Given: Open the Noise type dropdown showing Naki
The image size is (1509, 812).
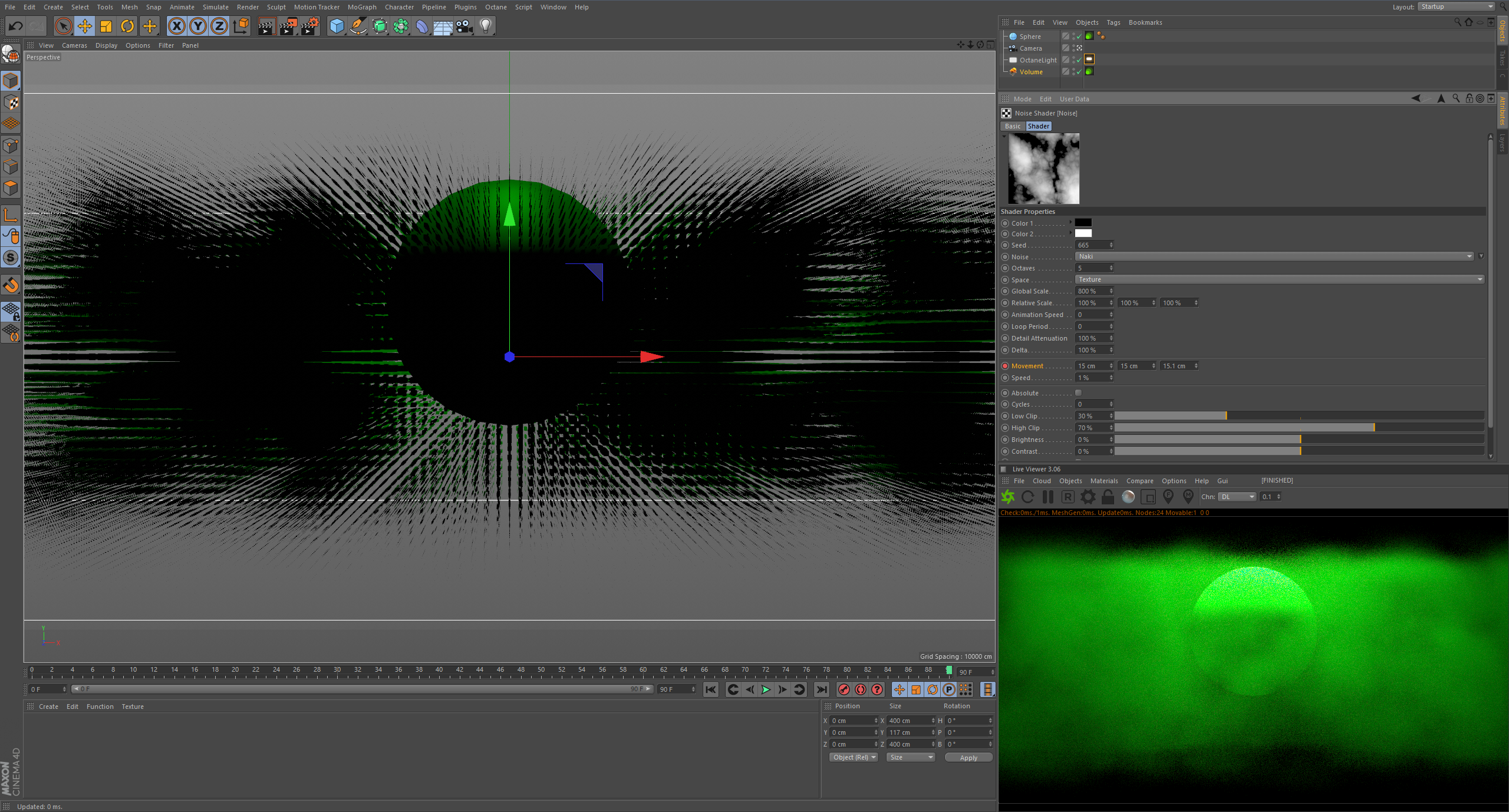Looking at the screenshot, I should click(x=1273, y=256).
